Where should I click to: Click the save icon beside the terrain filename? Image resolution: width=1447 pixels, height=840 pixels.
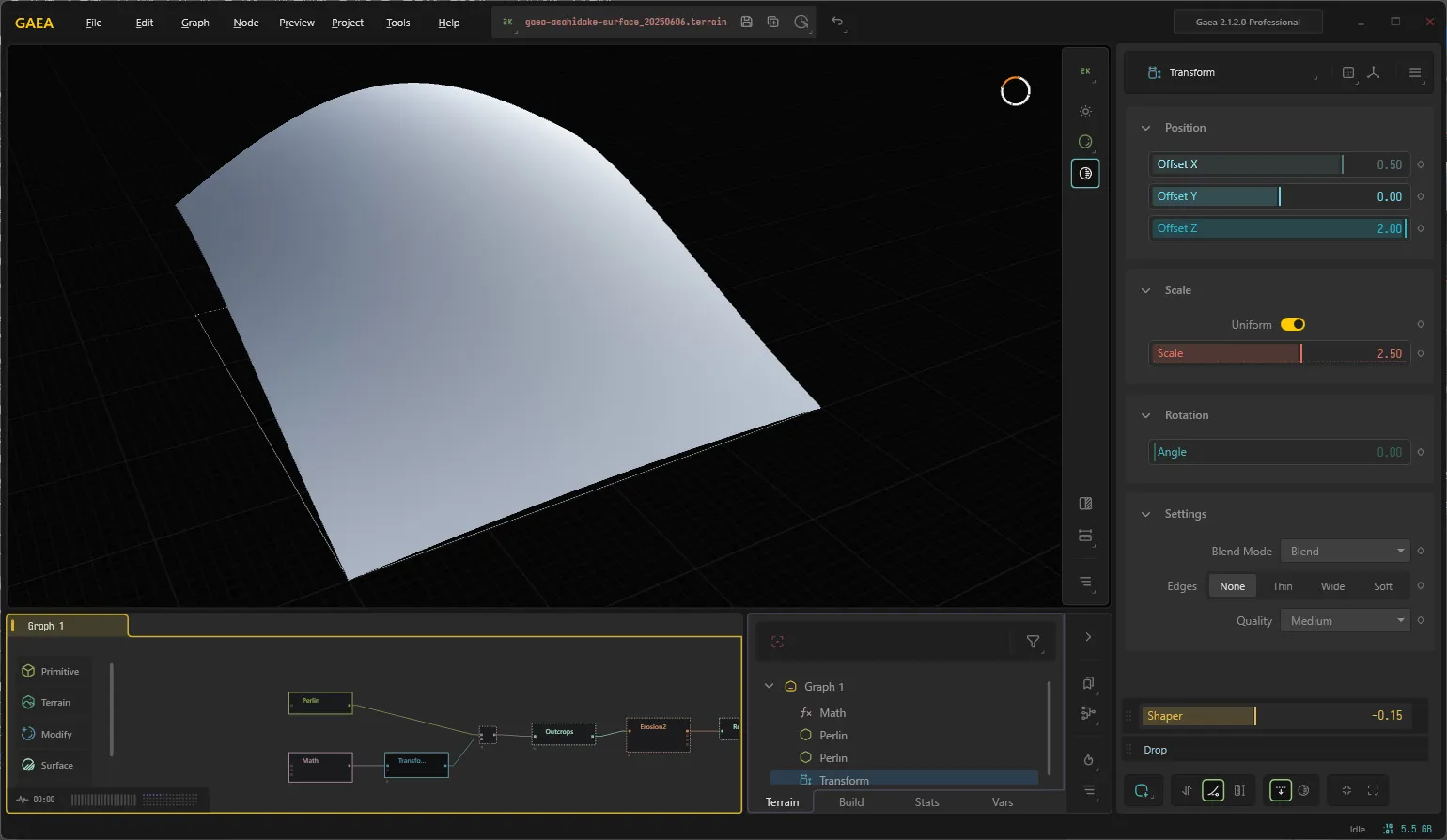[746, 22]
